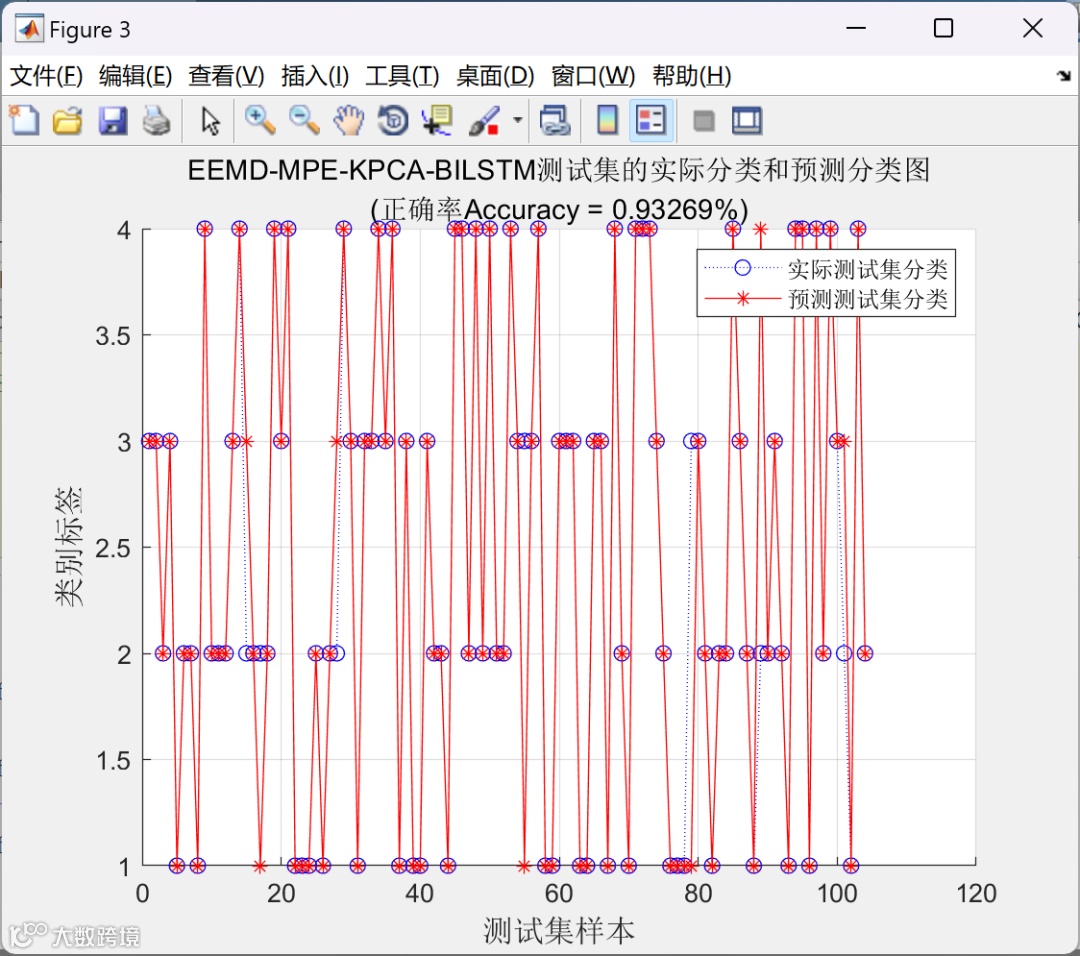The width and height of the screenshot is (1080, 956).
Task: Save the figure with the floppy disk icon
Action: (x=112, y=121)
